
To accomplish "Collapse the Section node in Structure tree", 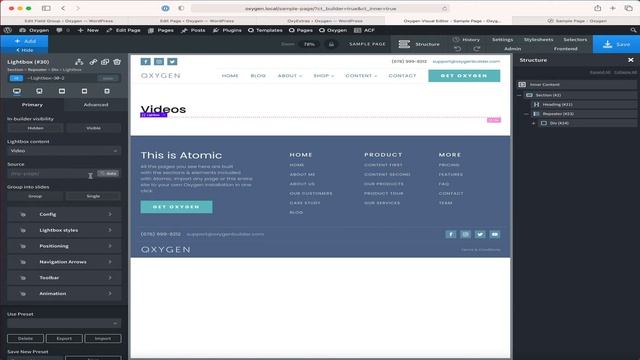I will [x=520, y=95].
